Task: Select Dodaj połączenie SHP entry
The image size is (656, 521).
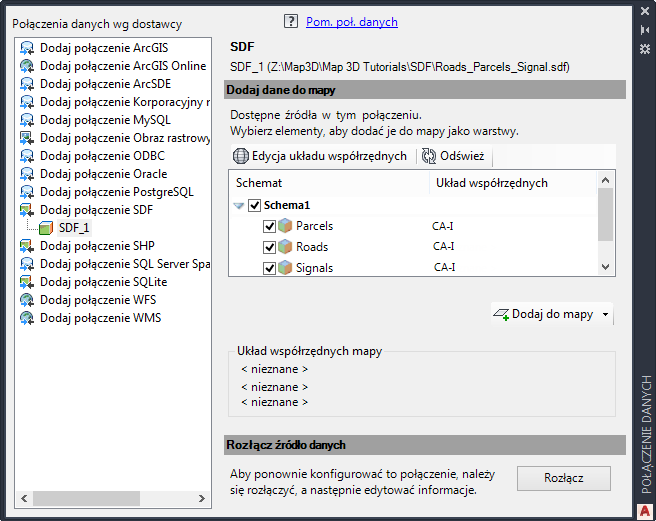Action: 97,246
